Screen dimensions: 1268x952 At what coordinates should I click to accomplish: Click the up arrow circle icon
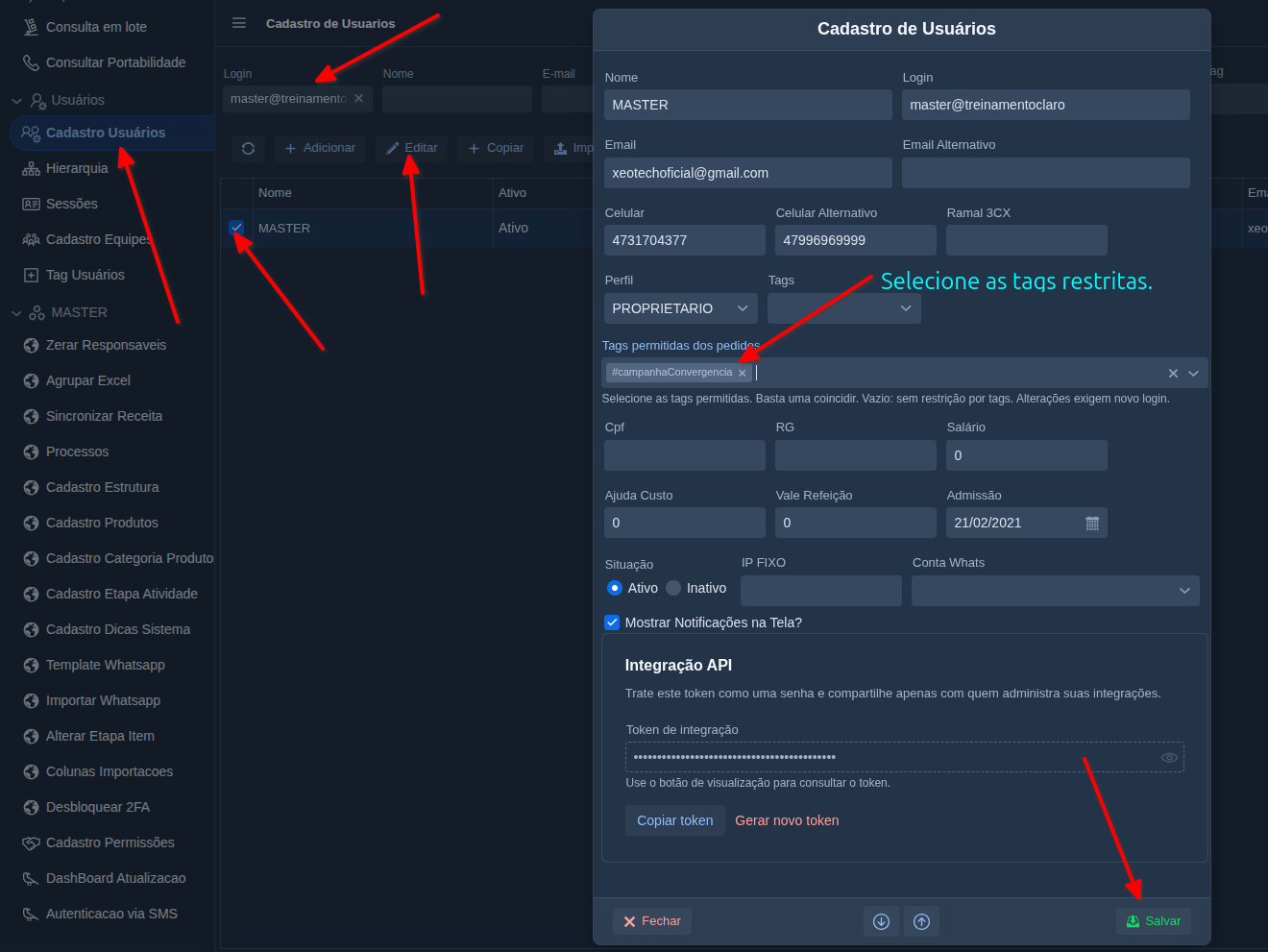click(x=921, y=921)
